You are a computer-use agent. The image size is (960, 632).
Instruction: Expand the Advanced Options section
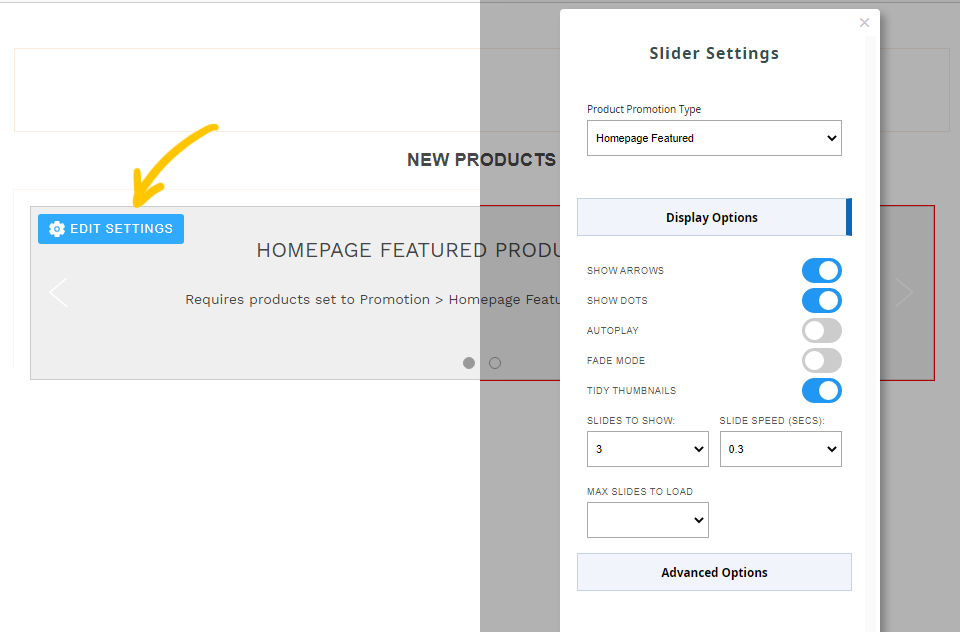click(x=714, y=573)
